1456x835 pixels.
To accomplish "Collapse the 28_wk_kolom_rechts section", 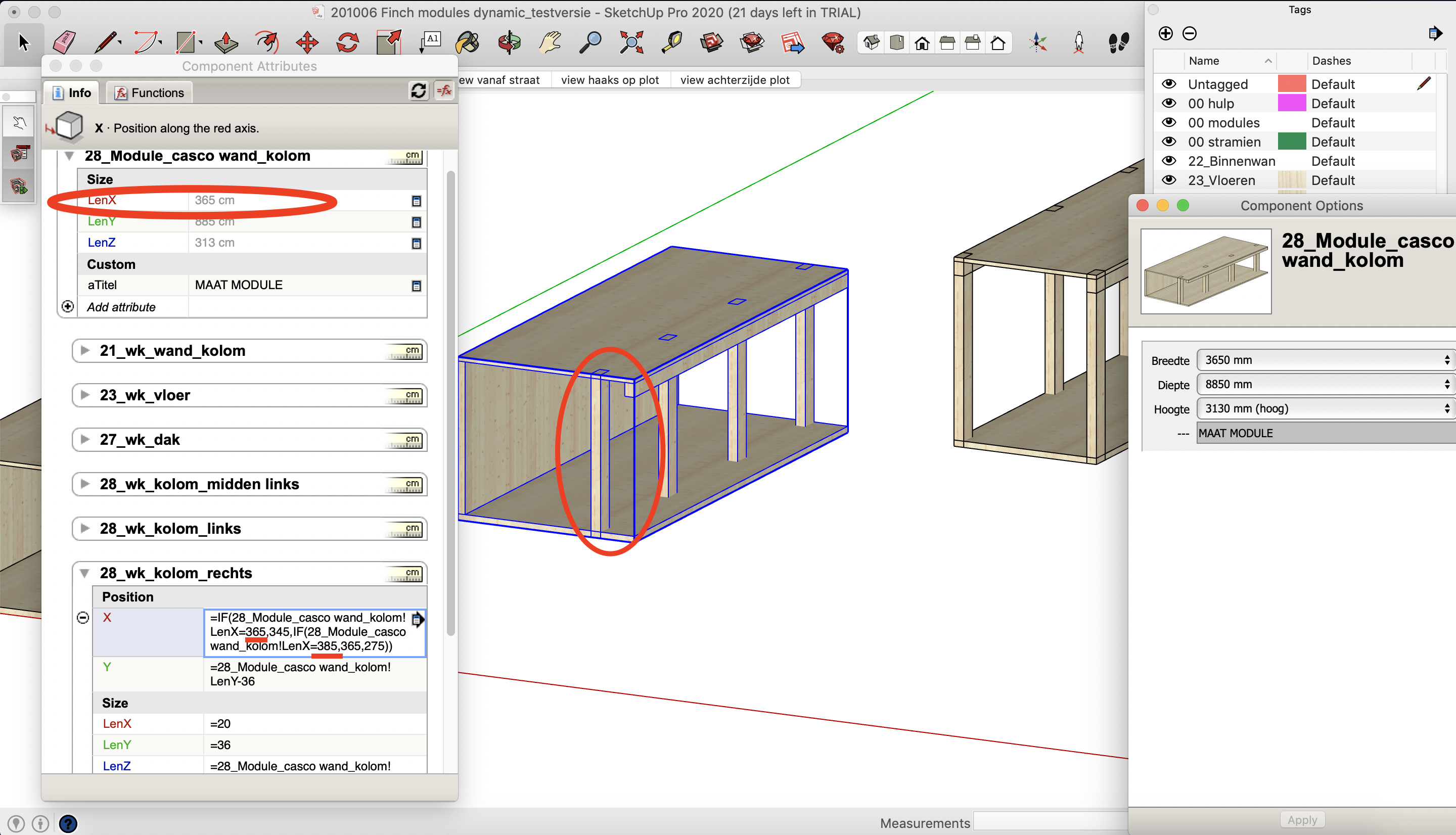I will point(85,573).
